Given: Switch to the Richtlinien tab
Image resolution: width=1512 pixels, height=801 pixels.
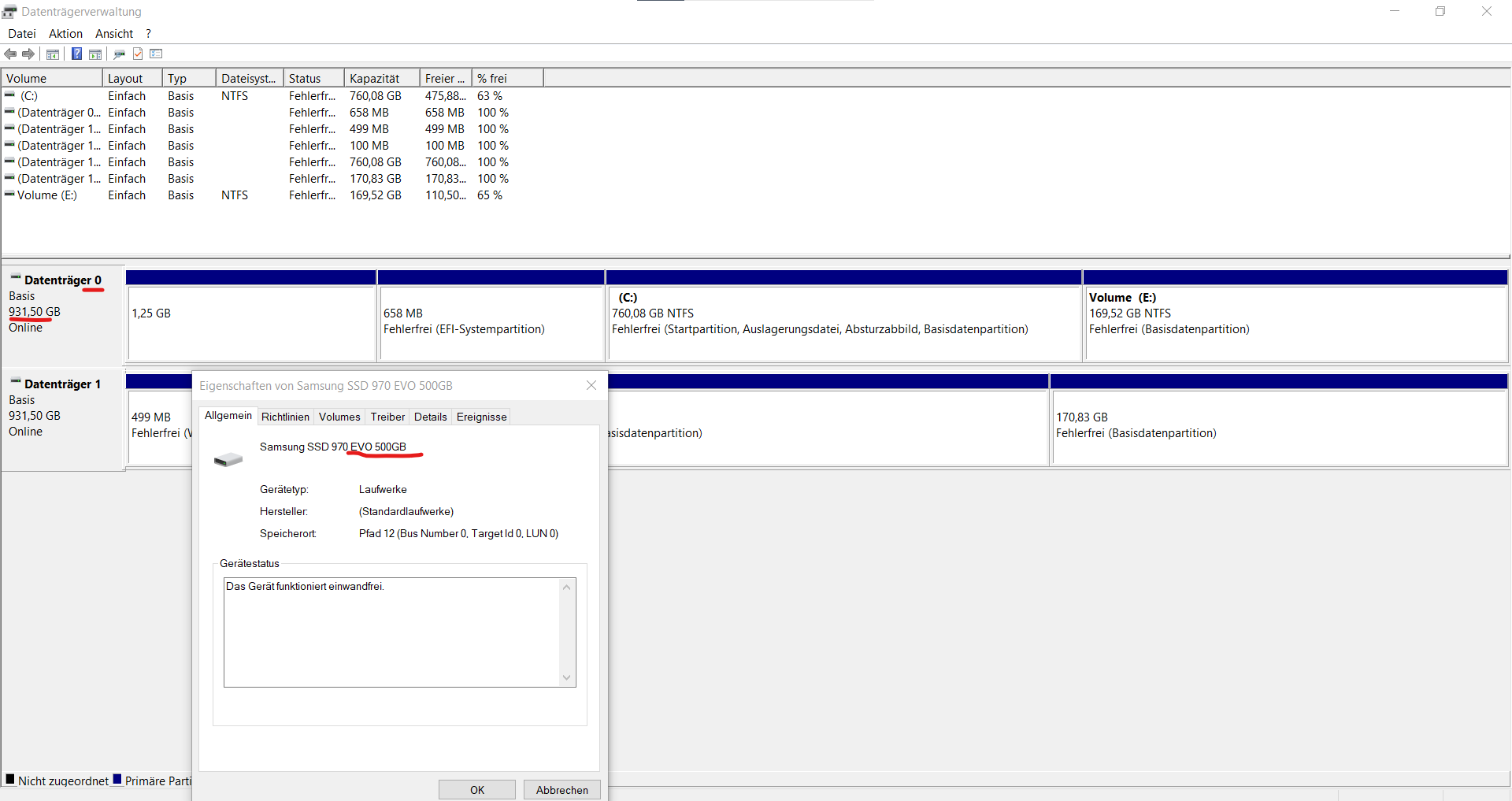Looking at the screenshot, I should (x=285, y=417).
